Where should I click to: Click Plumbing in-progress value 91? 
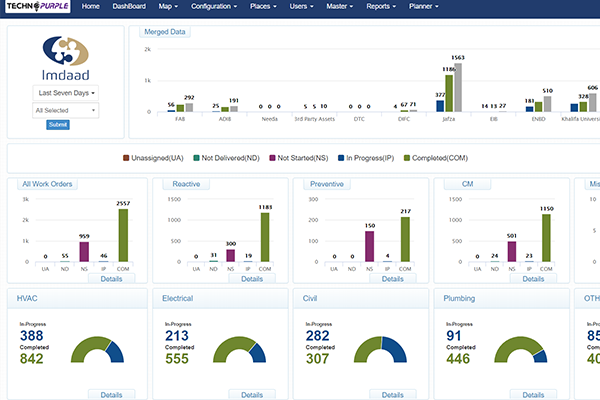(x=453, y=336)
